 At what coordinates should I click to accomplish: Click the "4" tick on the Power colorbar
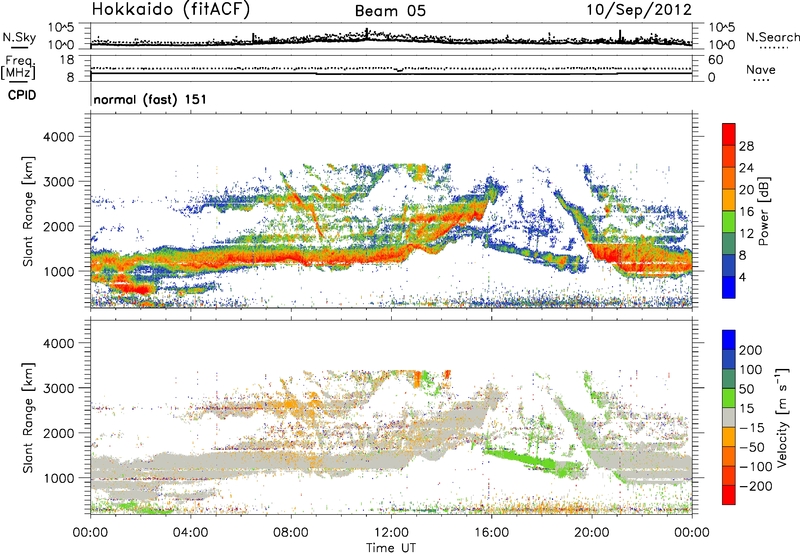(x=743, y=277)
